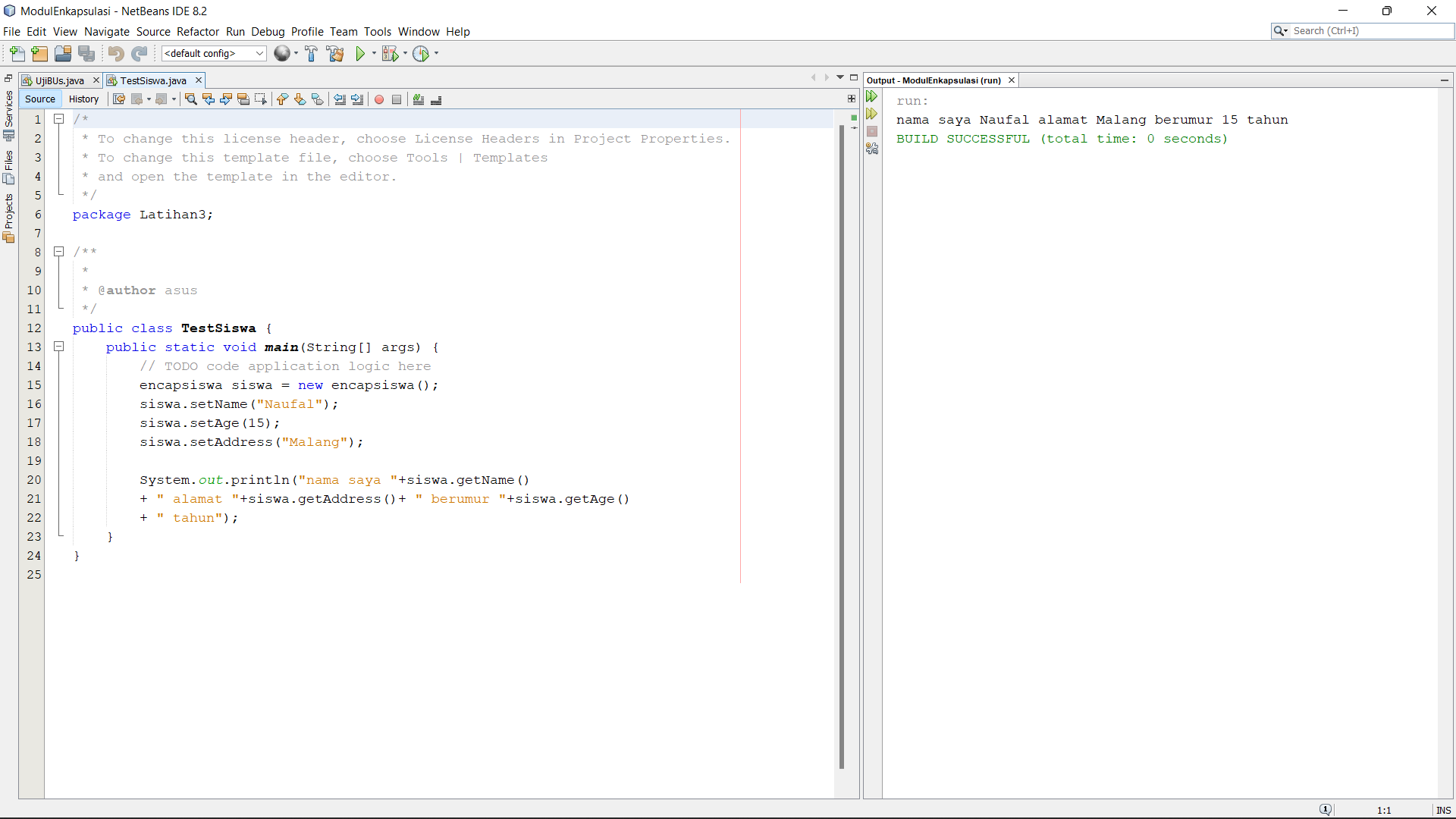Click the Source view button

click(x=40, y=99)
